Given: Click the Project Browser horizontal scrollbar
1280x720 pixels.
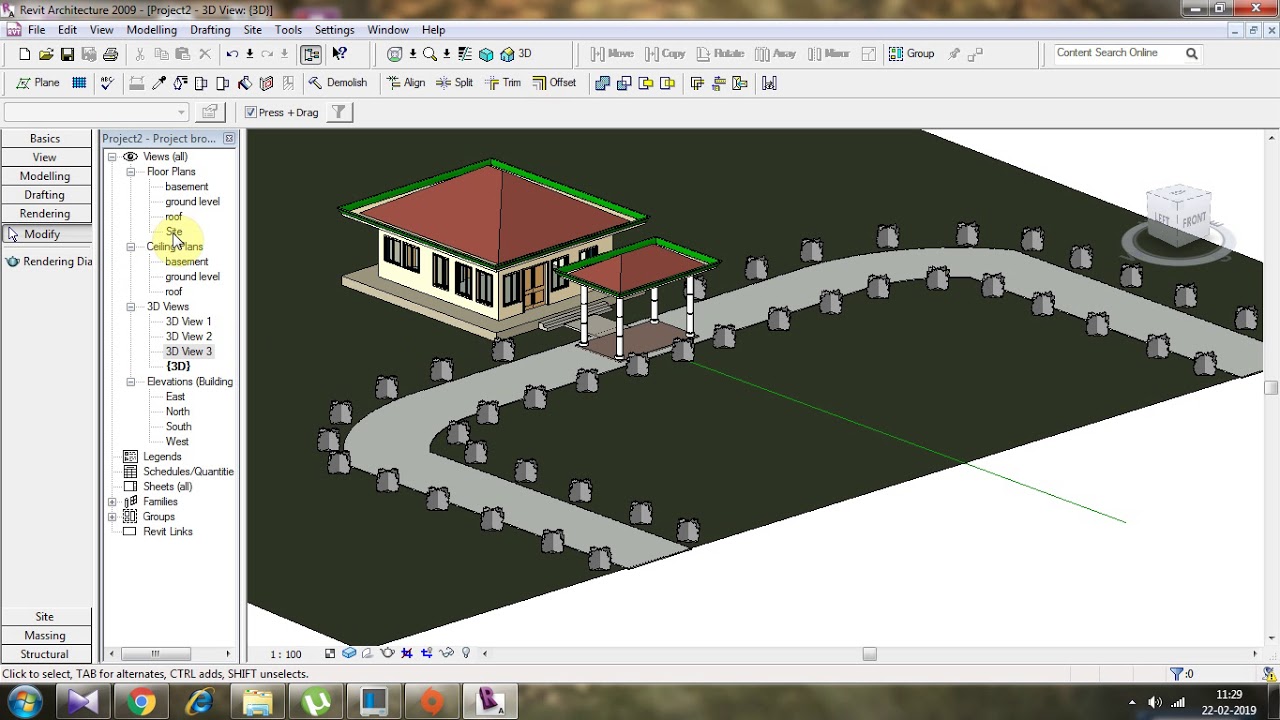Looking at the screenshot, I should point(155,654).
